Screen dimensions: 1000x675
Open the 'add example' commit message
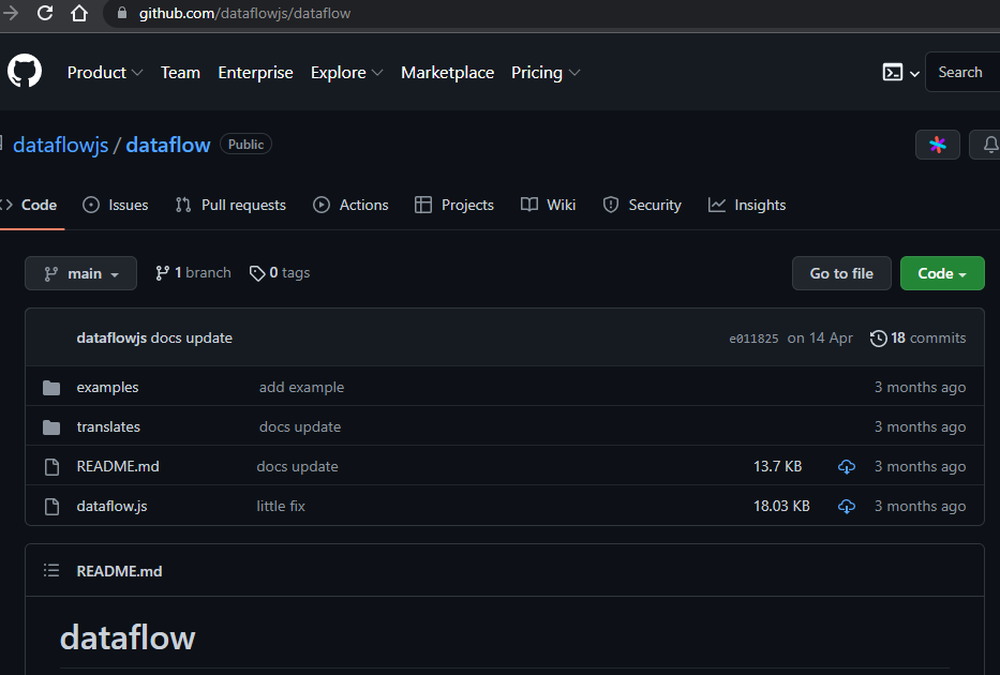pos(302,387)
